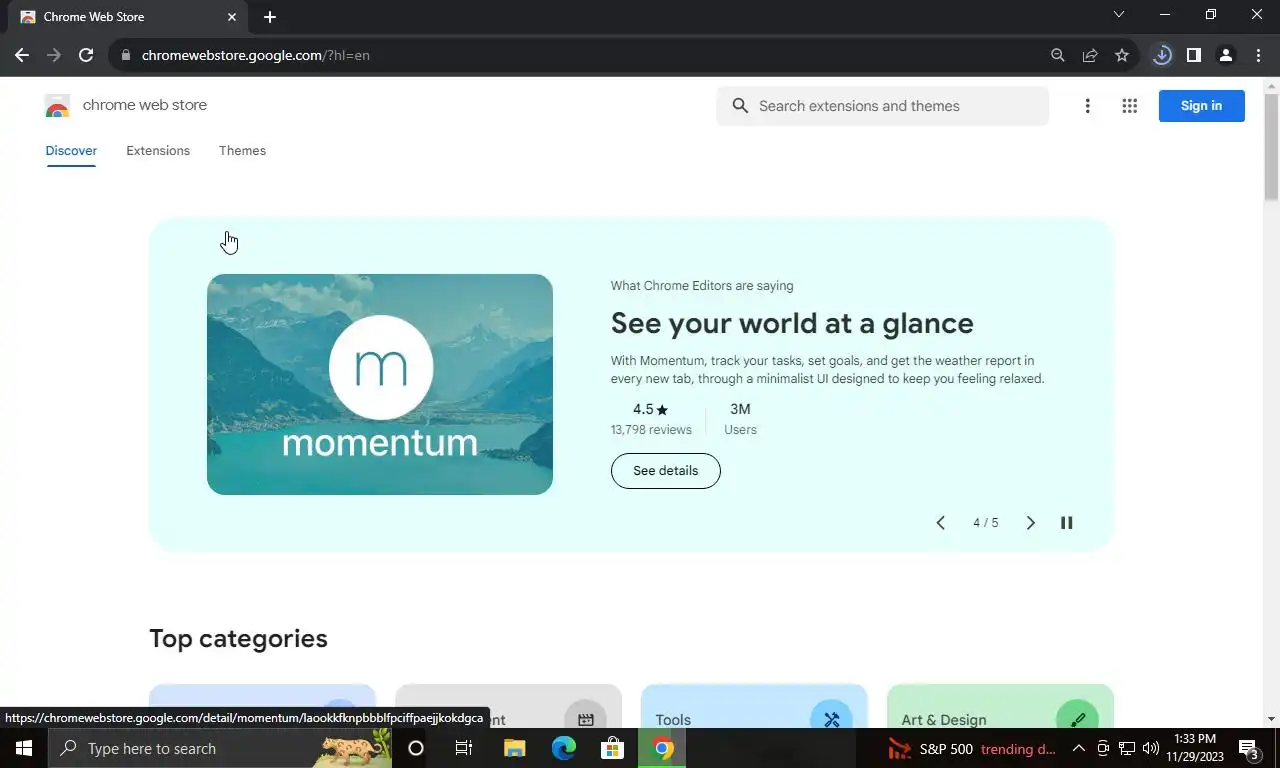1280x768 pixels.
Task: Launch Microsoft Edge from taskbar
Action: (x=564, y=748)
